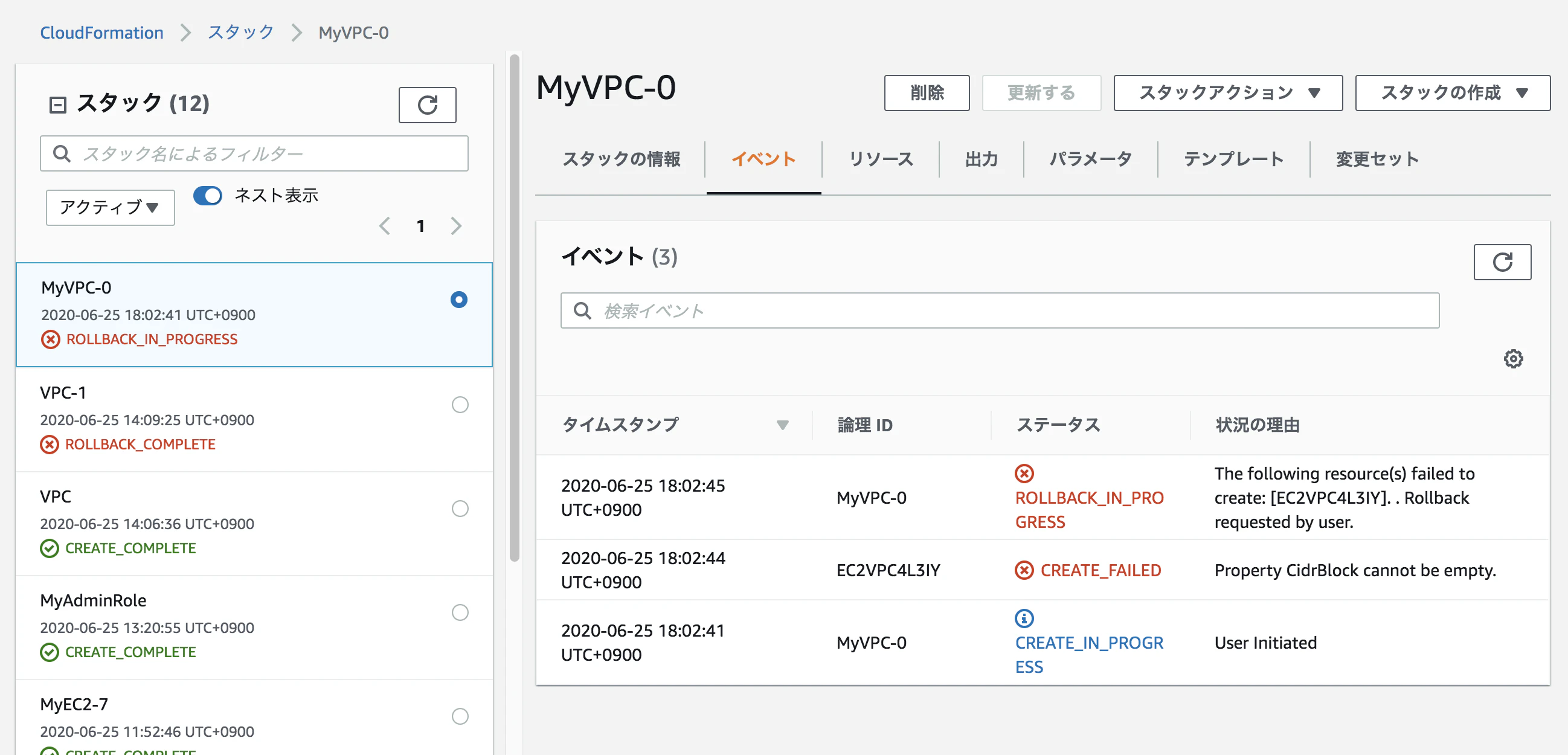Viewport: 1568px width, 755px height.
Task: Go to next stacks page arrow
Action: click(456, 226)
